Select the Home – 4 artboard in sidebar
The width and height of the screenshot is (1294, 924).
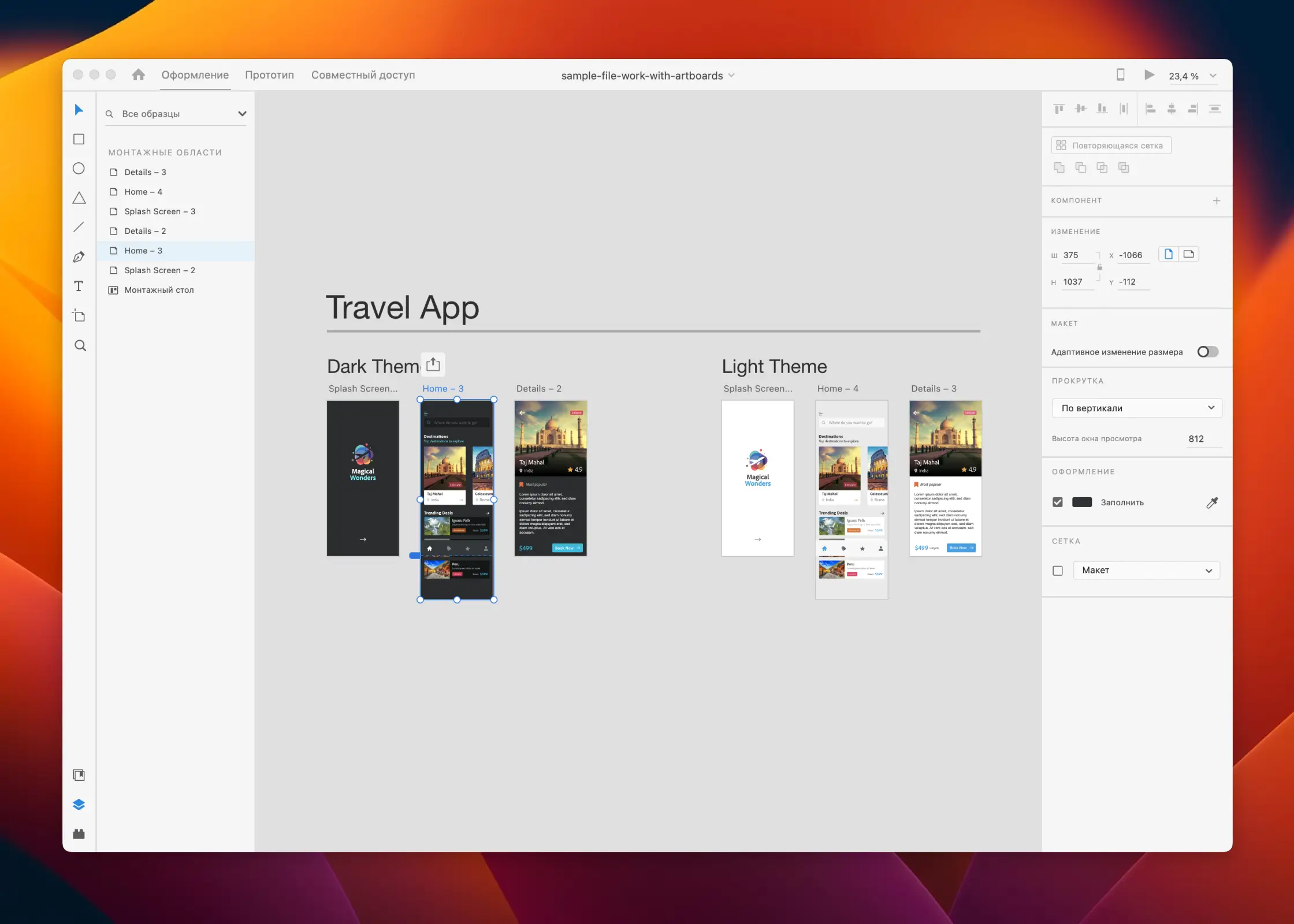144,191
